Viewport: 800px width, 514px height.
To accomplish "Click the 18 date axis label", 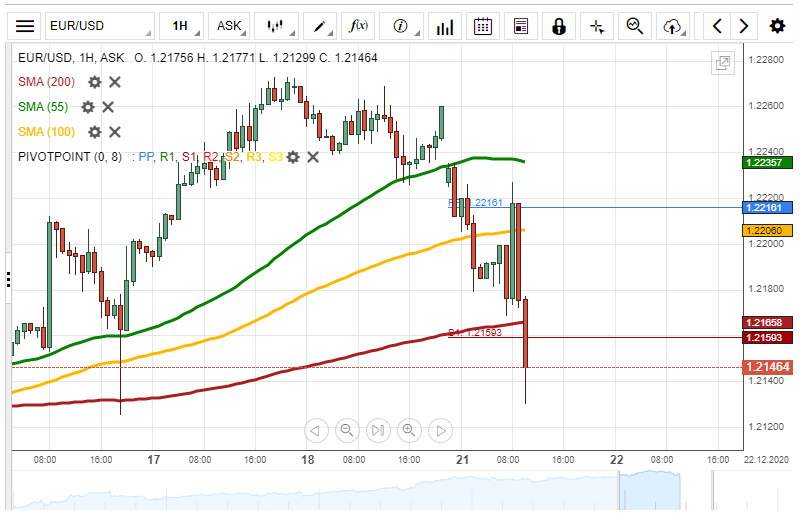I will tap(308, 460).
